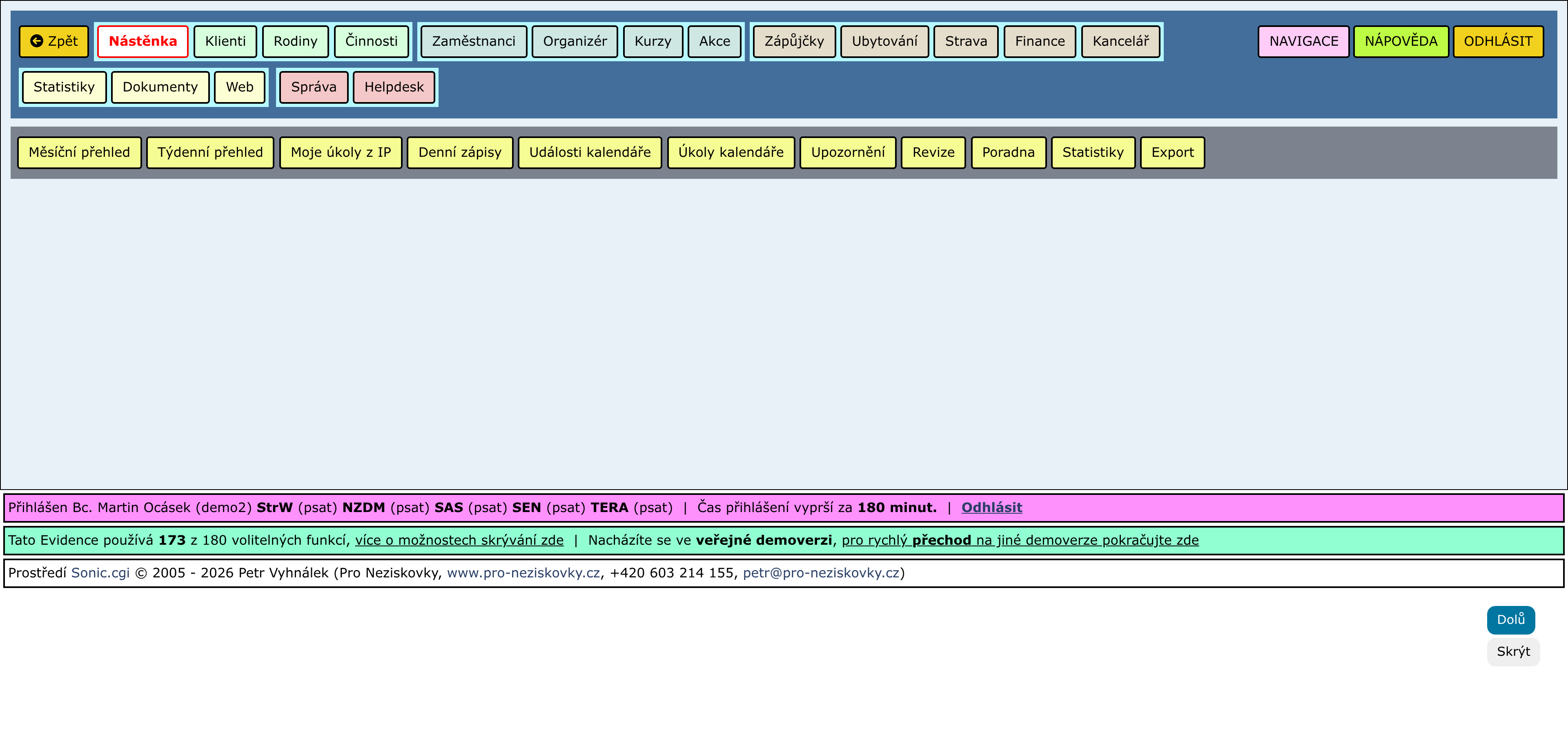The height and width of the screenshot is (735, 1568).
Task: Open the Klienti section
Action: [x=225, y=41]
